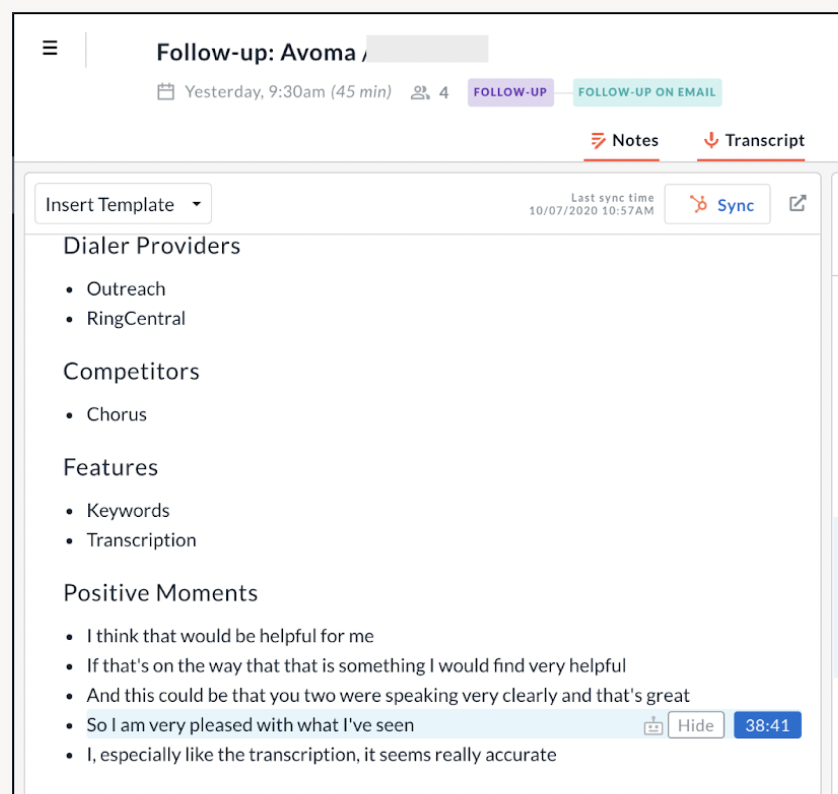Click the calendar icon beside meeting date

tap(166, 92)
